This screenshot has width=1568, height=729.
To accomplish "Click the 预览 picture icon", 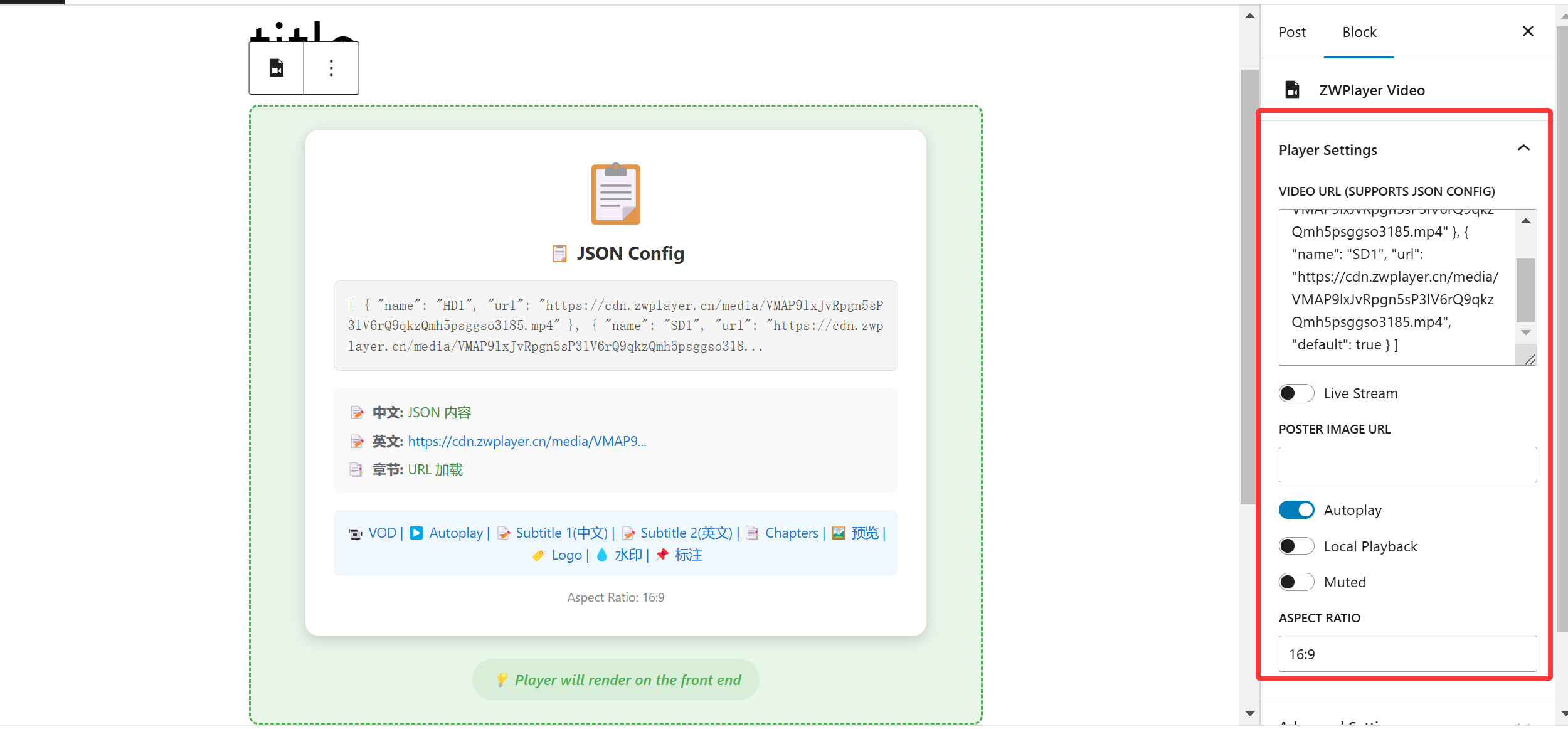I will pos(839,533).
